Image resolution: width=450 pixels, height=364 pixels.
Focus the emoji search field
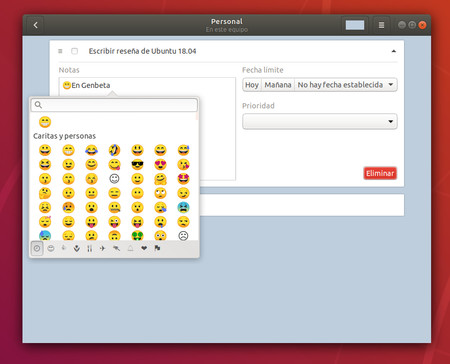tap(114, 105)
